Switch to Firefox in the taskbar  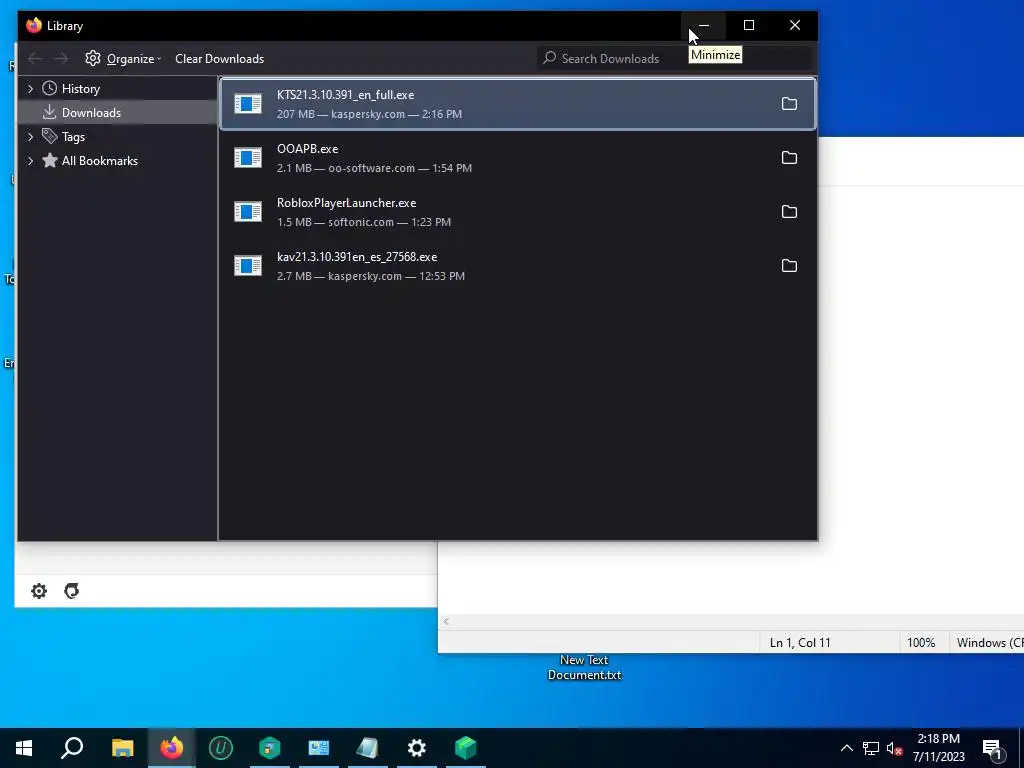[172, 748]
